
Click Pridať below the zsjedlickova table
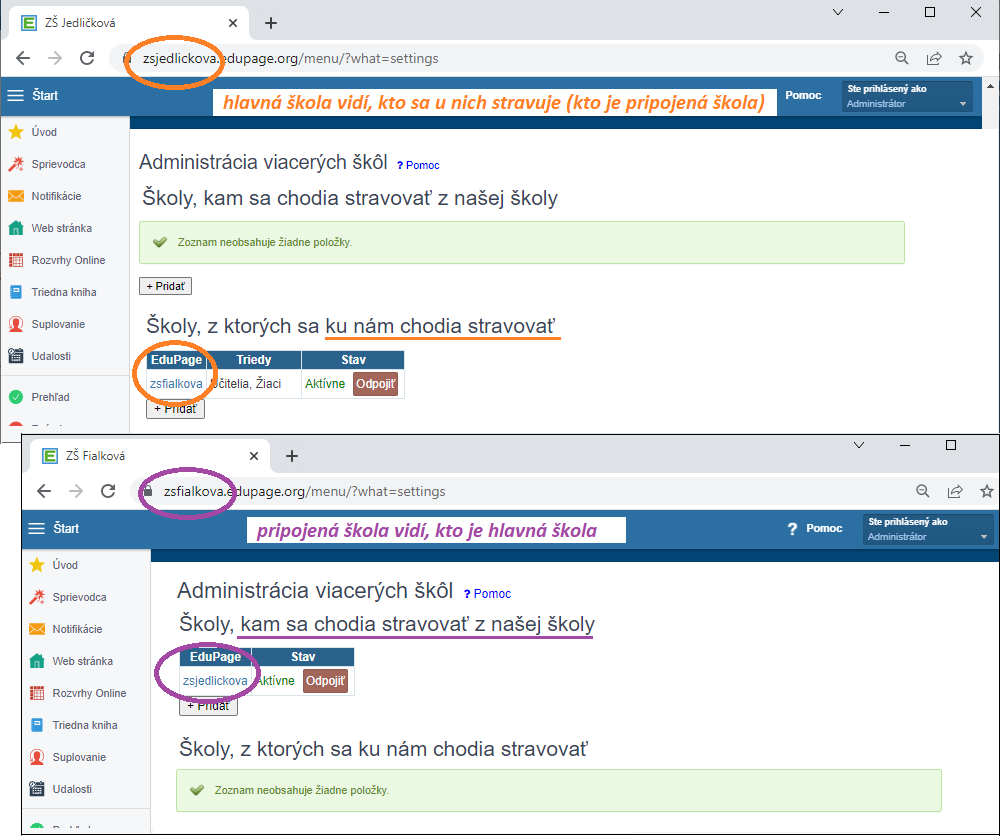209,706
